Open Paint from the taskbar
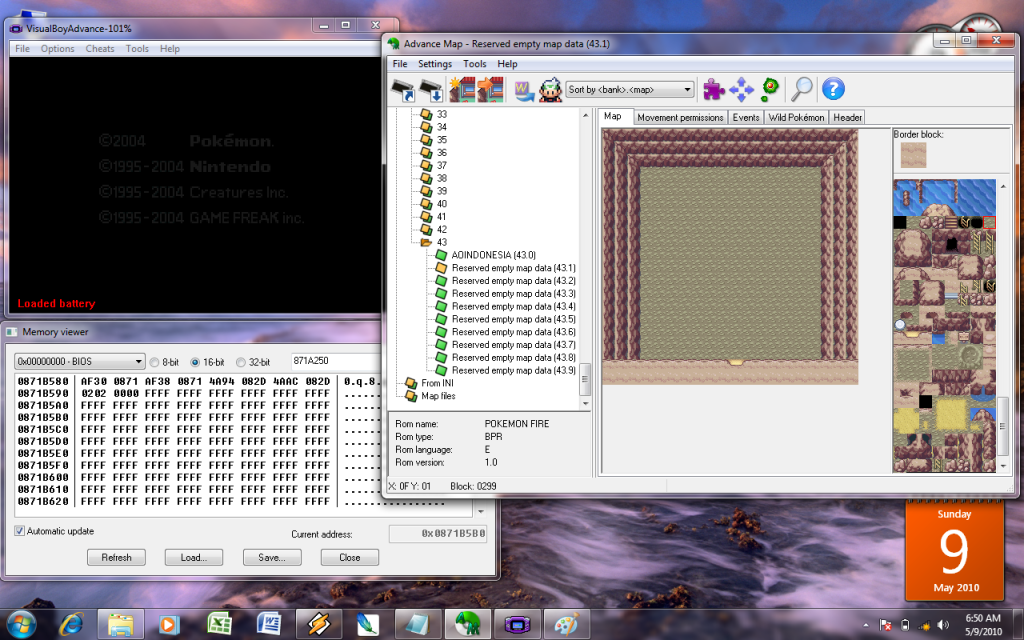 tap(566, 624)
